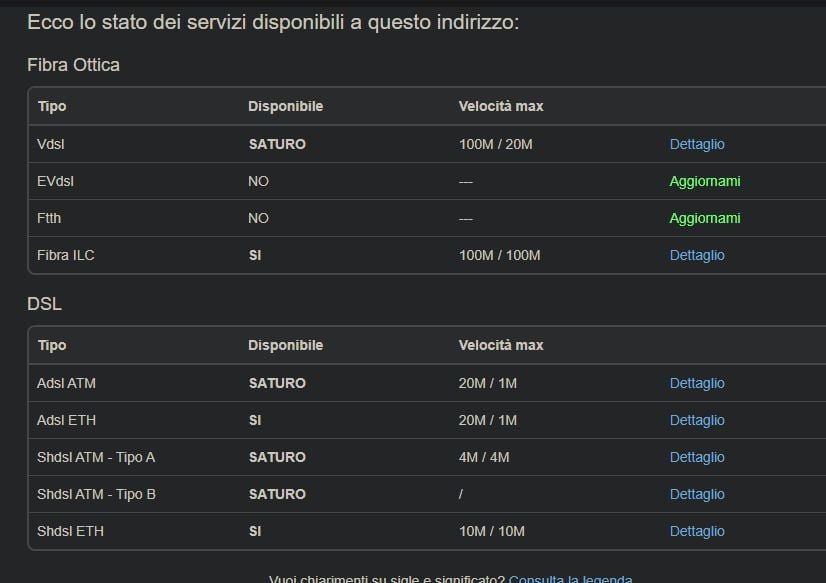Select the Shdsl ETH type cell

pos(70,531)
